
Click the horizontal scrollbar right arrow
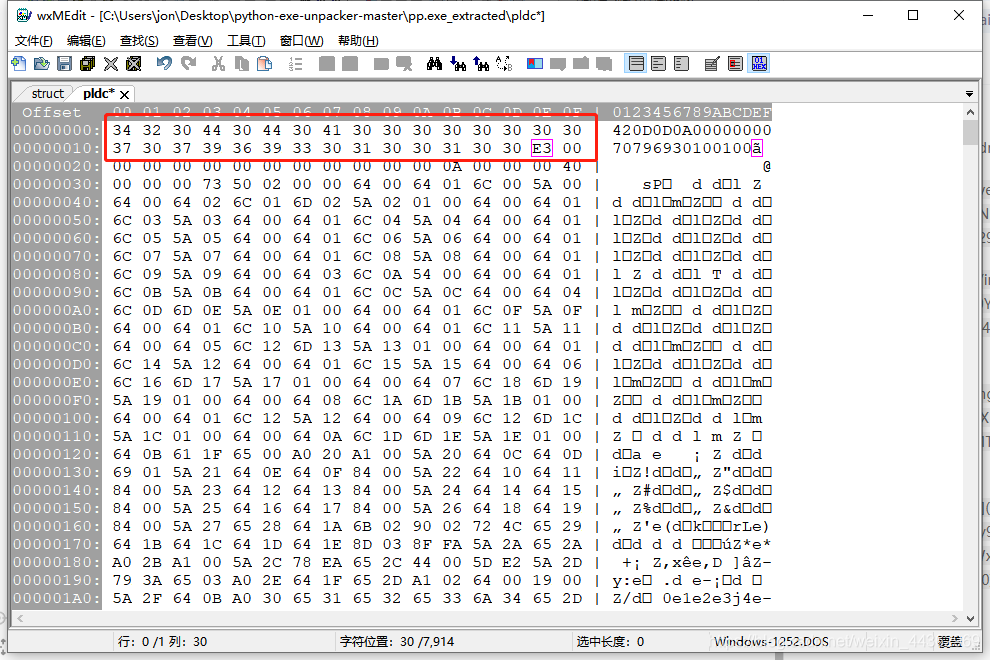[955, 618]
